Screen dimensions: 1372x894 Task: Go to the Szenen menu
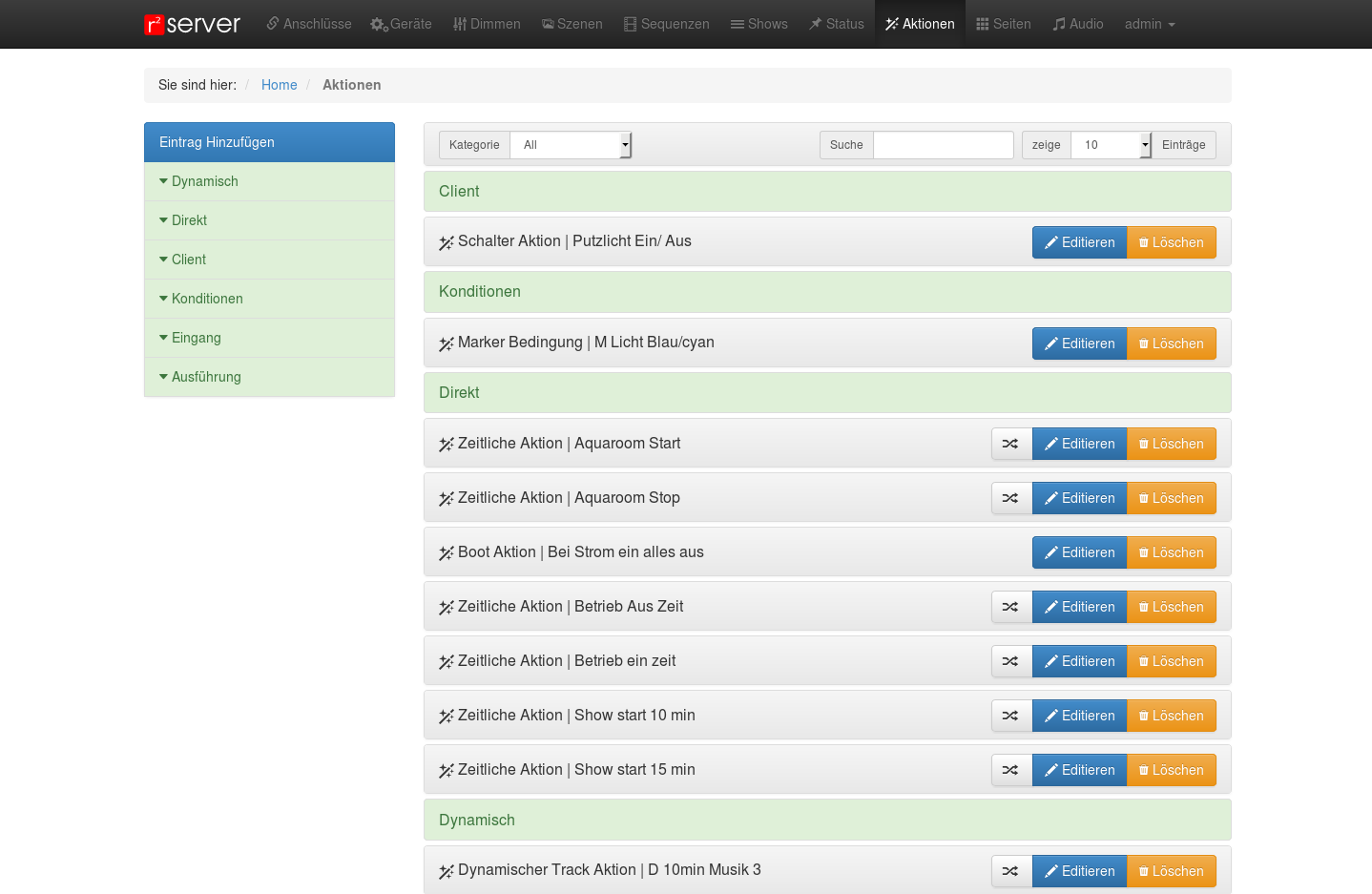[x=572, y=24]
